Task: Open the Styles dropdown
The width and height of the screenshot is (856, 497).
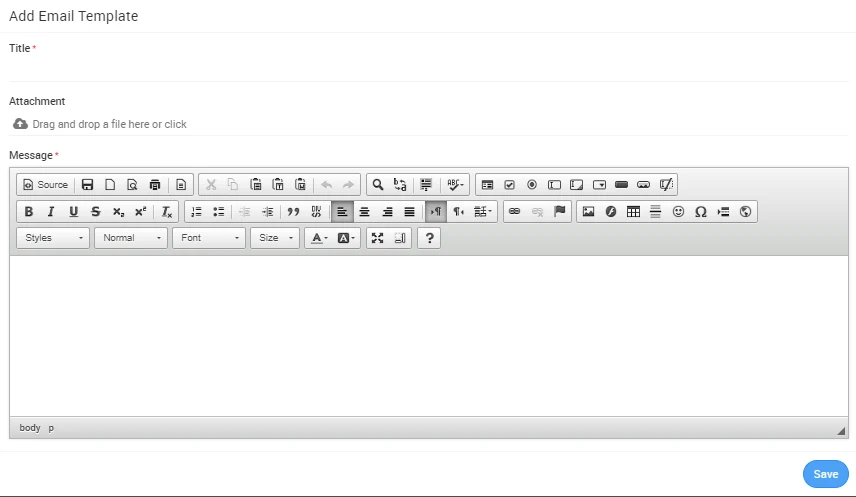Action: 53,238
